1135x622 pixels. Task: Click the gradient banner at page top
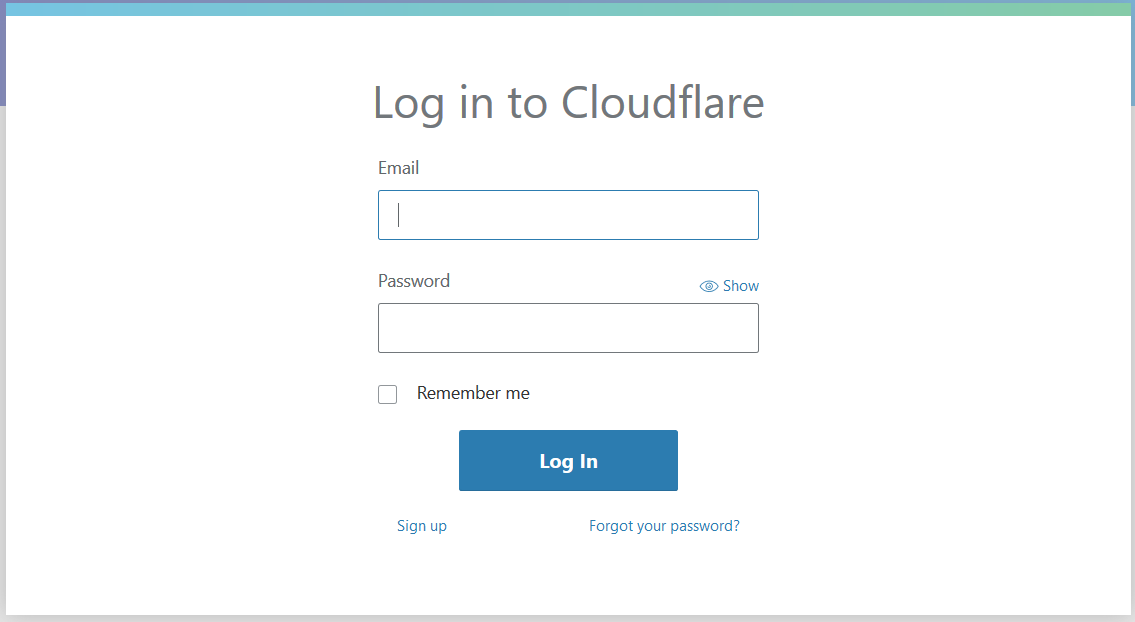(x=568, y=8)
